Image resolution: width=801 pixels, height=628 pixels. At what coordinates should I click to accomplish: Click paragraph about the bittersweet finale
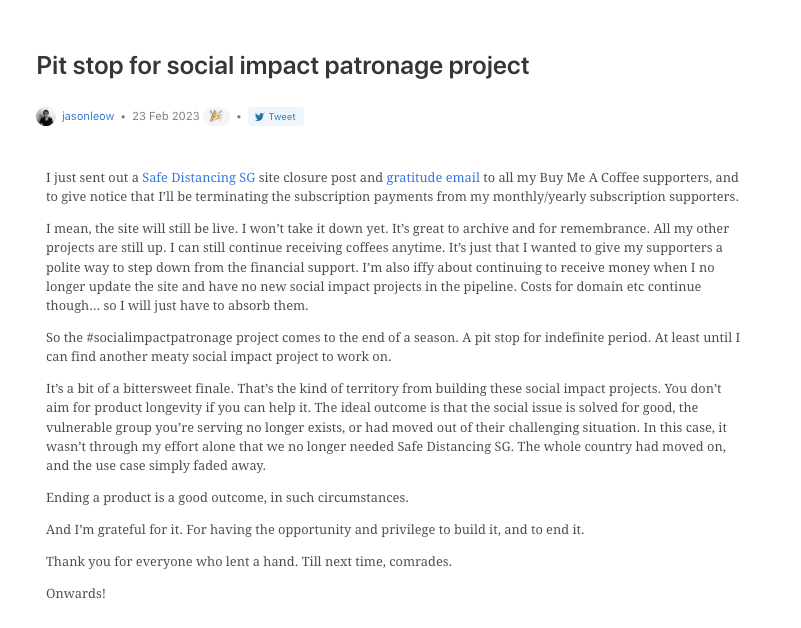coord(386,427)
